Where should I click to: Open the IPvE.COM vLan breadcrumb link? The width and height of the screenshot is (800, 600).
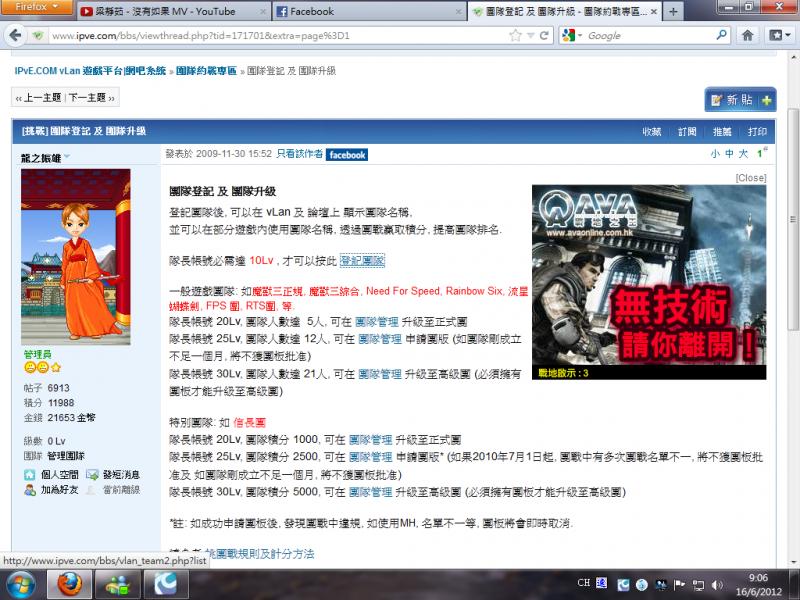(90, 71)
